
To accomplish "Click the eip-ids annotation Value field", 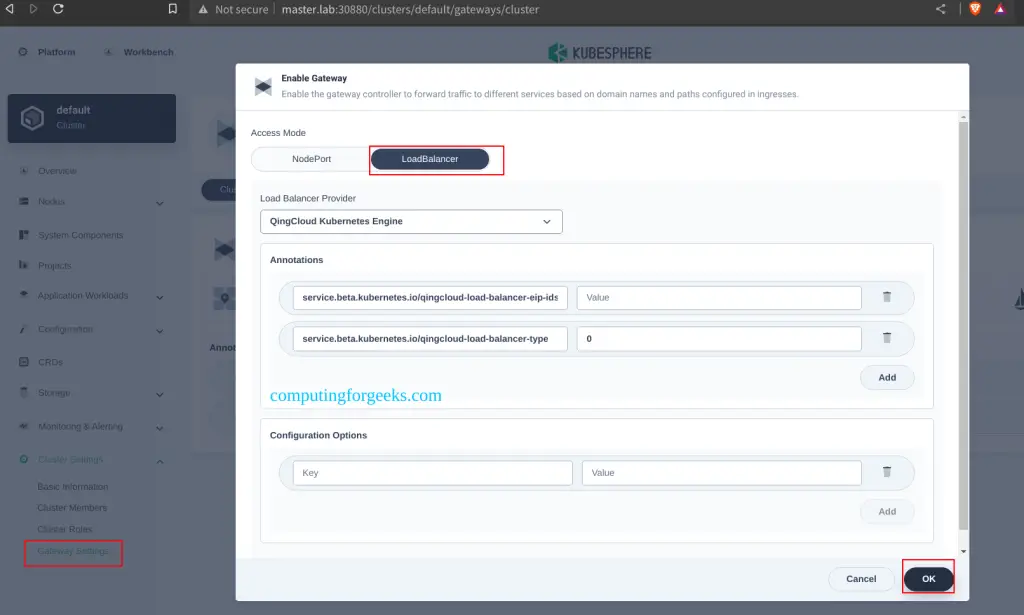I will pos(718,298).
